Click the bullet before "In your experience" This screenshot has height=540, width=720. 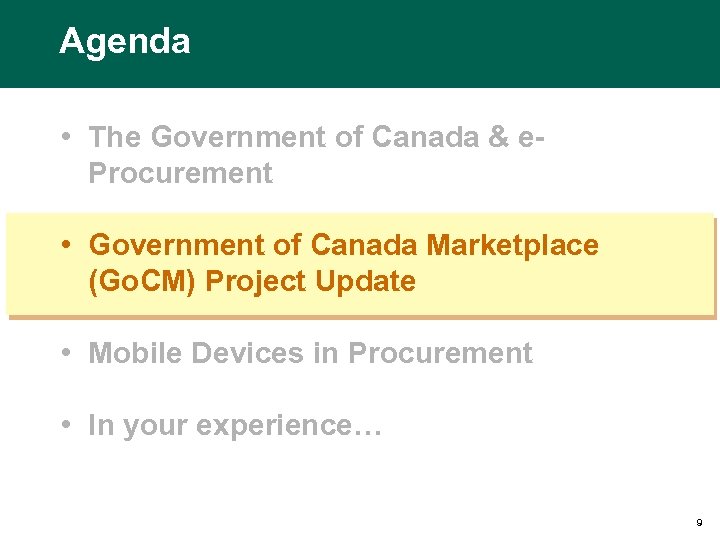coord(64,425)
